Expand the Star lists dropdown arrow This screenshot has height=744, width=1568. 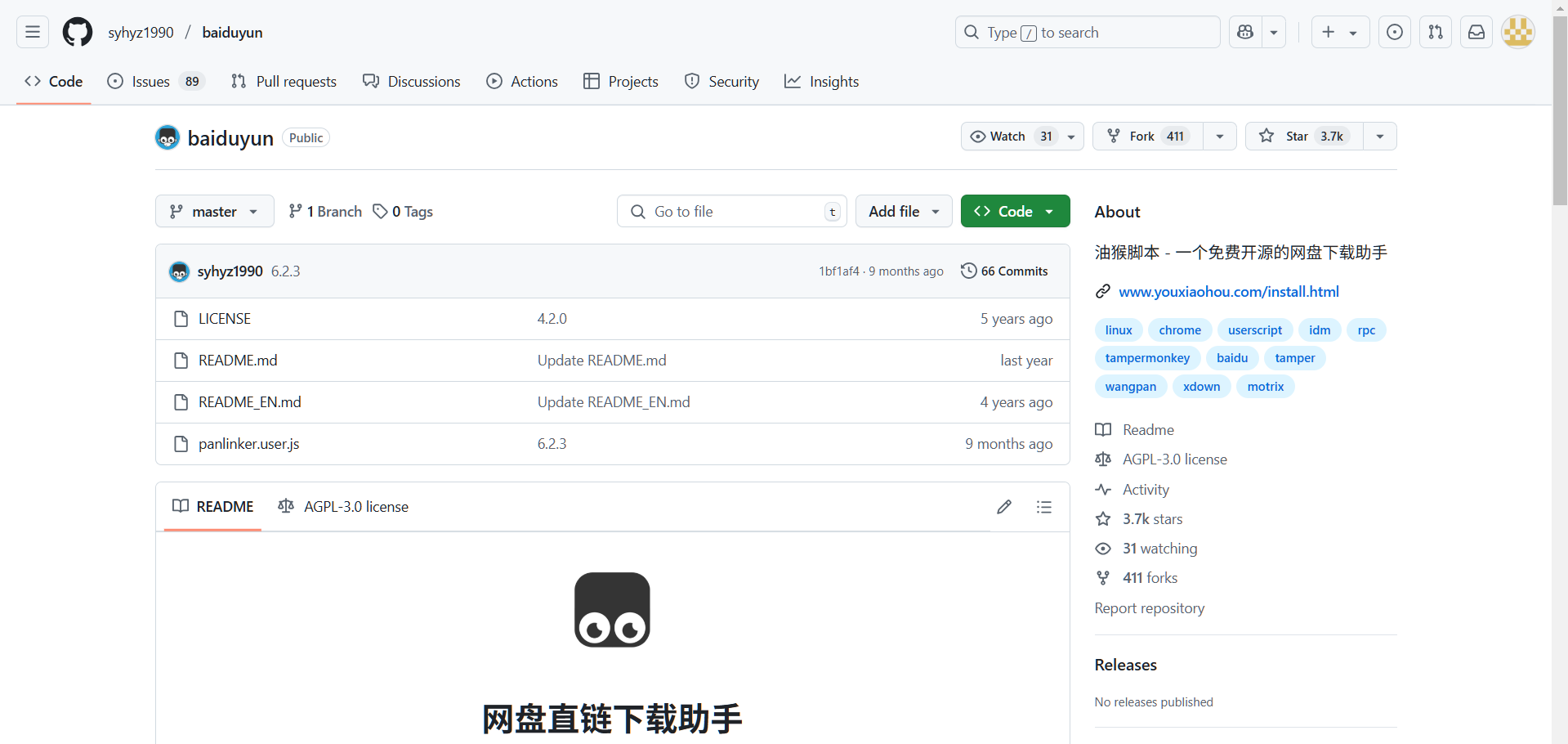1380,137
